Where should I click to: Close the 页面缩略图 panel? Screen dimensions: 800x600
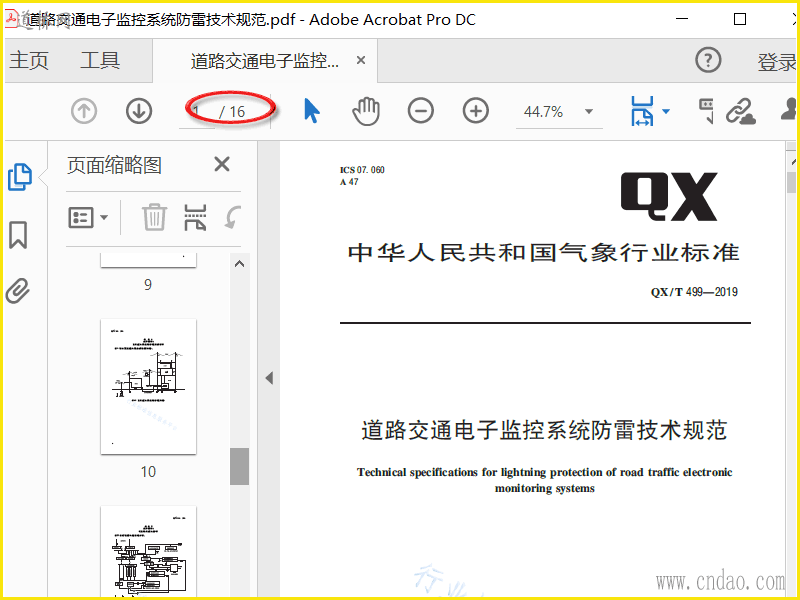click(222, 164)
